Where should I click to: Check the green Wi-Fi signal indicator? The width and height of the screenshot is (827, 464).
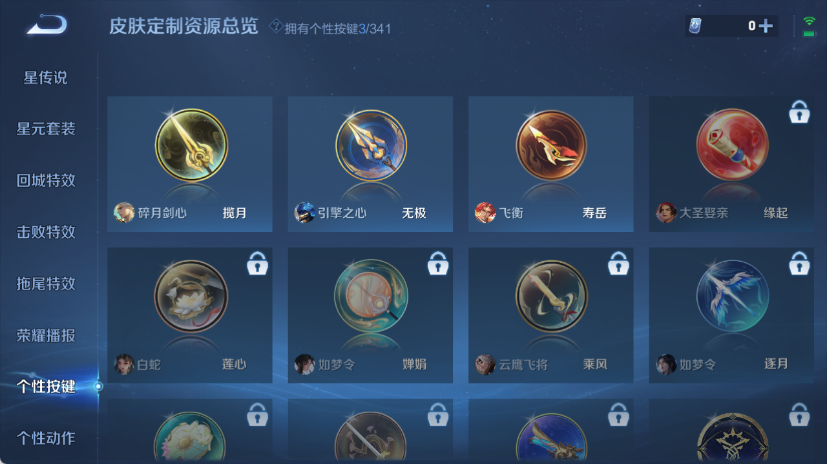[x=809, y=26]
